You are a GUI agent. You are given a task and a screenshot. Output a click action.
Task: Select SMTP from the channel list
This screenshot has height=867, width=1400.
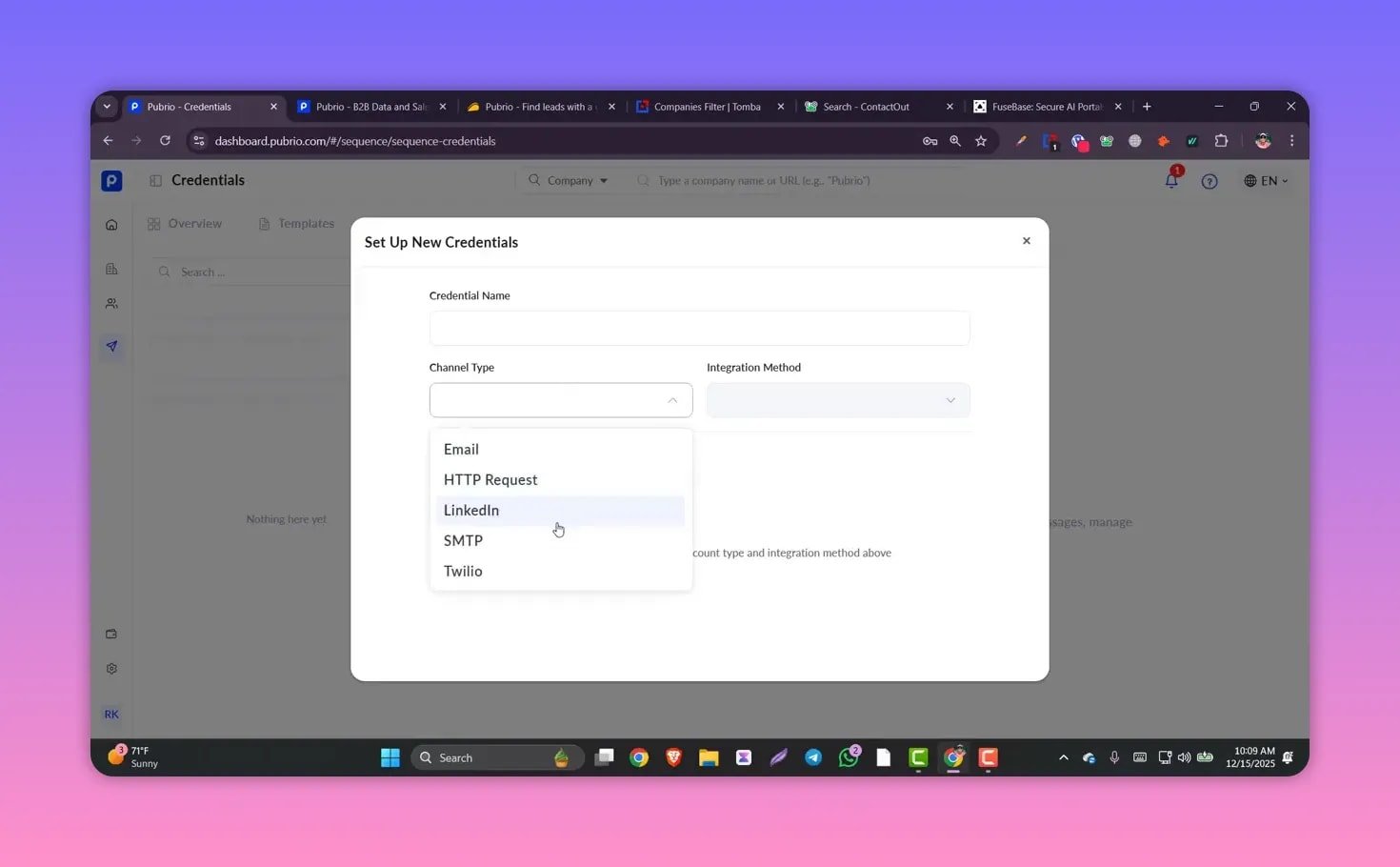(x=463, y=540)
